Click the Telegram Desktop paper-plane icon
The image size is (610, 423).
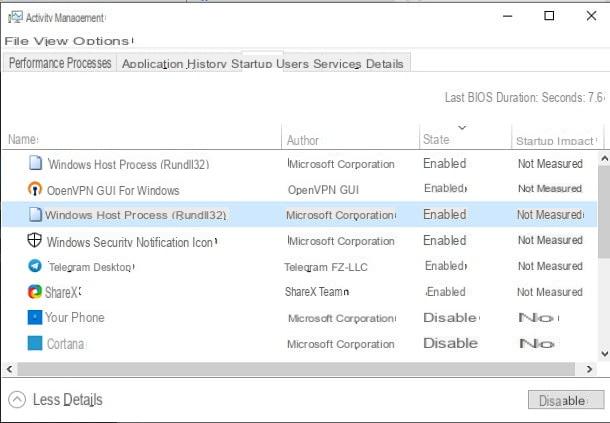35,266
